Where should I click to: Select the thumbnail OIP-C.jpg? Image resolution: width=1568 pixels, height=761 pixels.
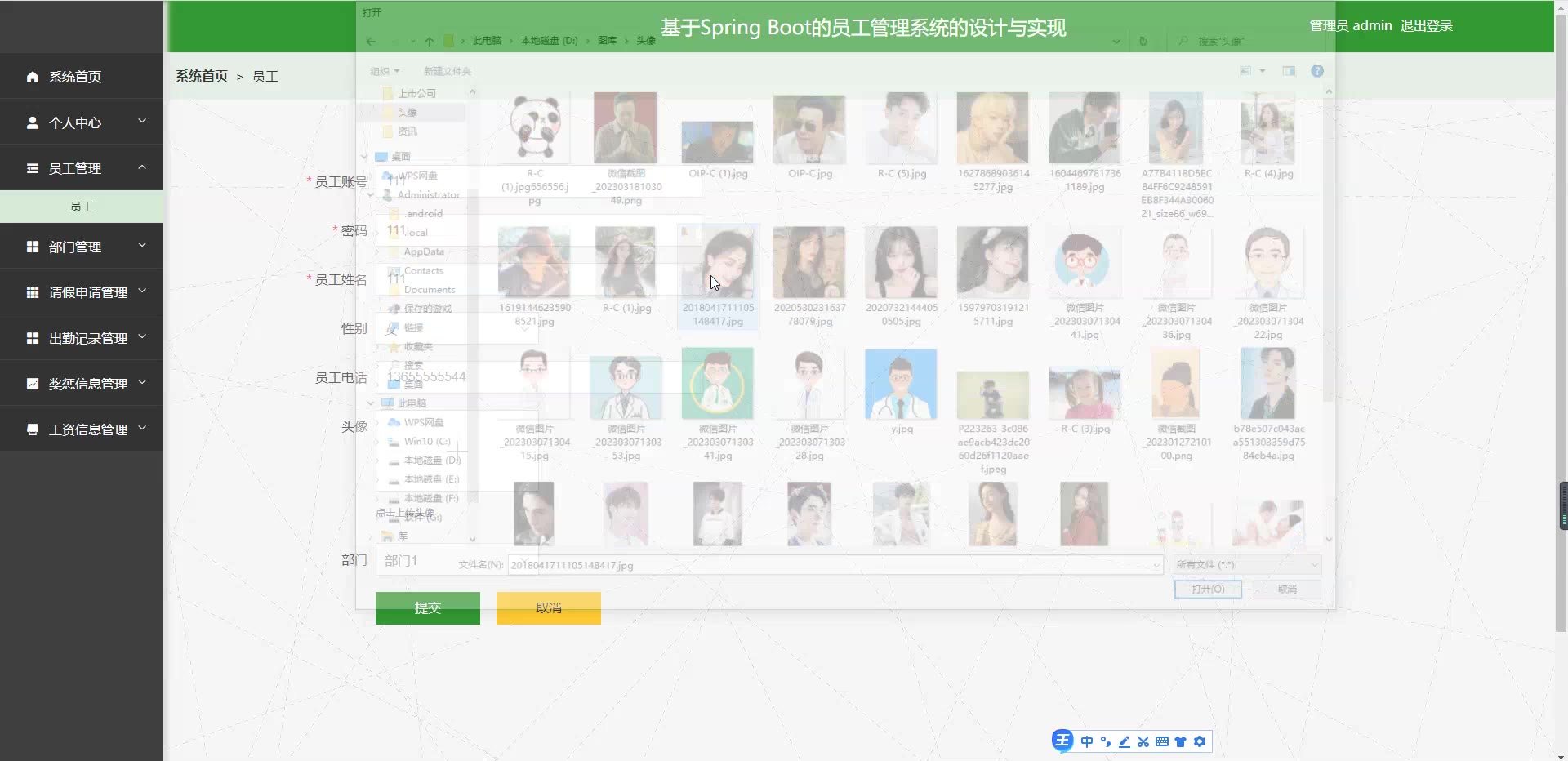pos(810,131)
